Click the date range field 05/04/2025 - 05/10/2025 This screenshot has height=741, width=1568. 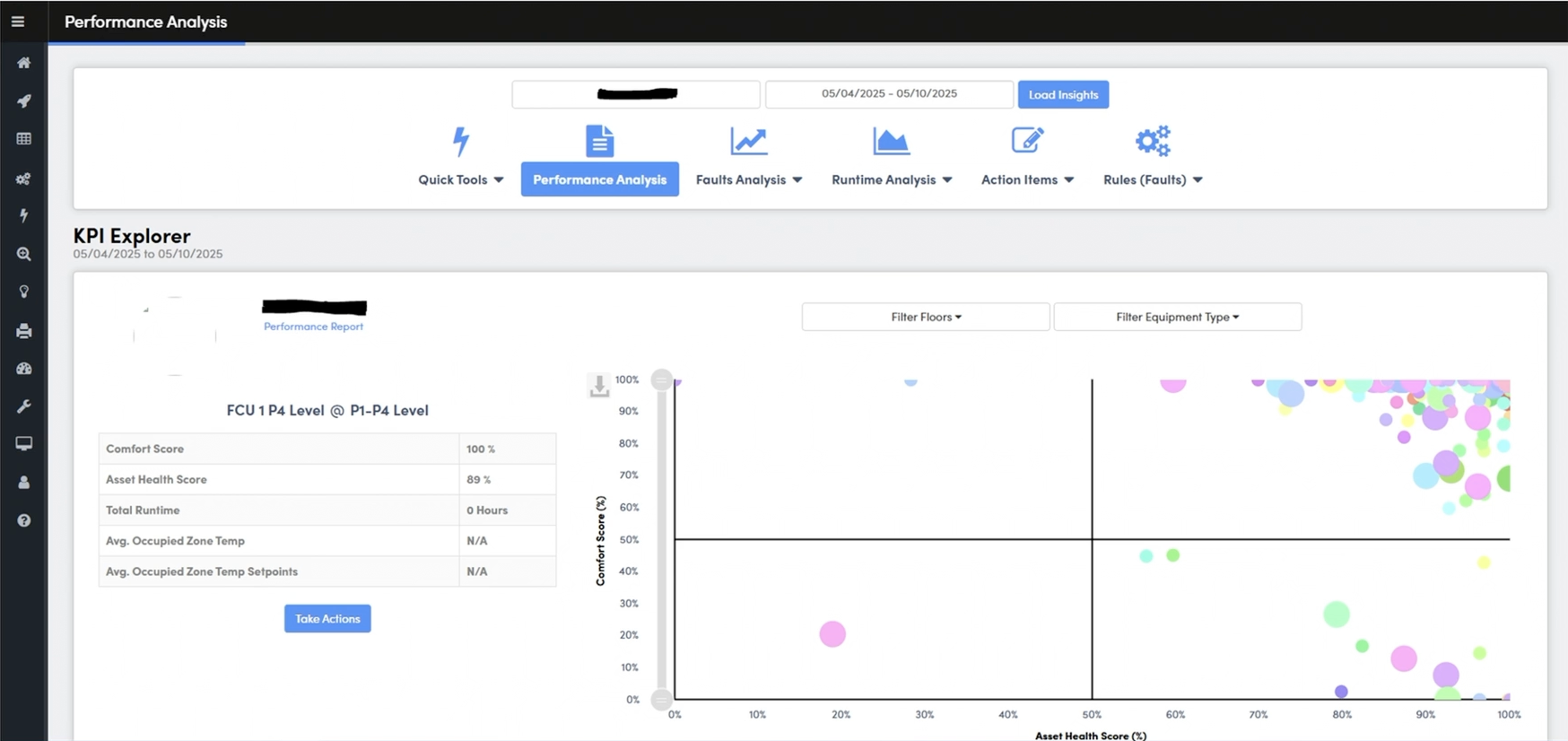[x=889, y=94]
